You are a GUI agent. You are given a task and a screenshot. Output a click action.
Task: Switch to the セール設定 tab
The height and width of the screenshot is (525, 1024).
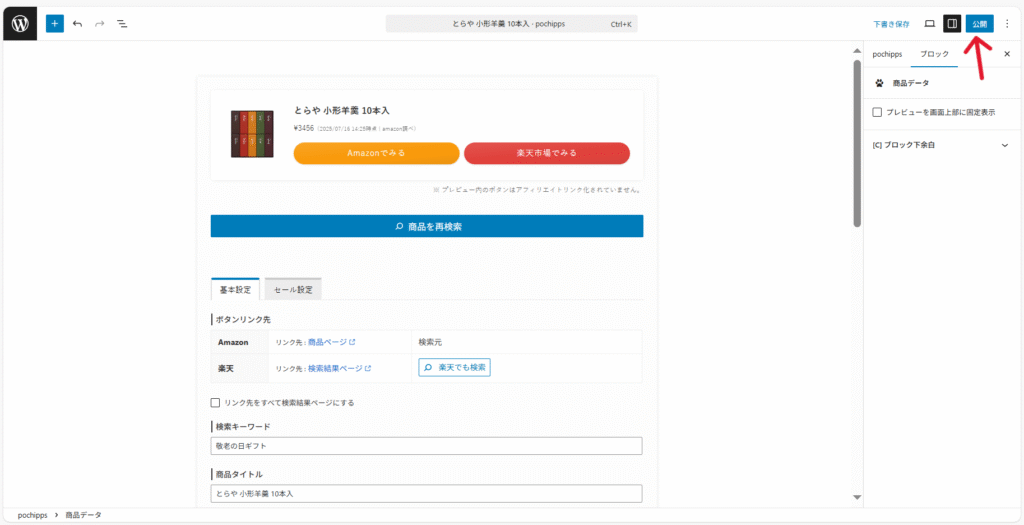click(293, 289)
